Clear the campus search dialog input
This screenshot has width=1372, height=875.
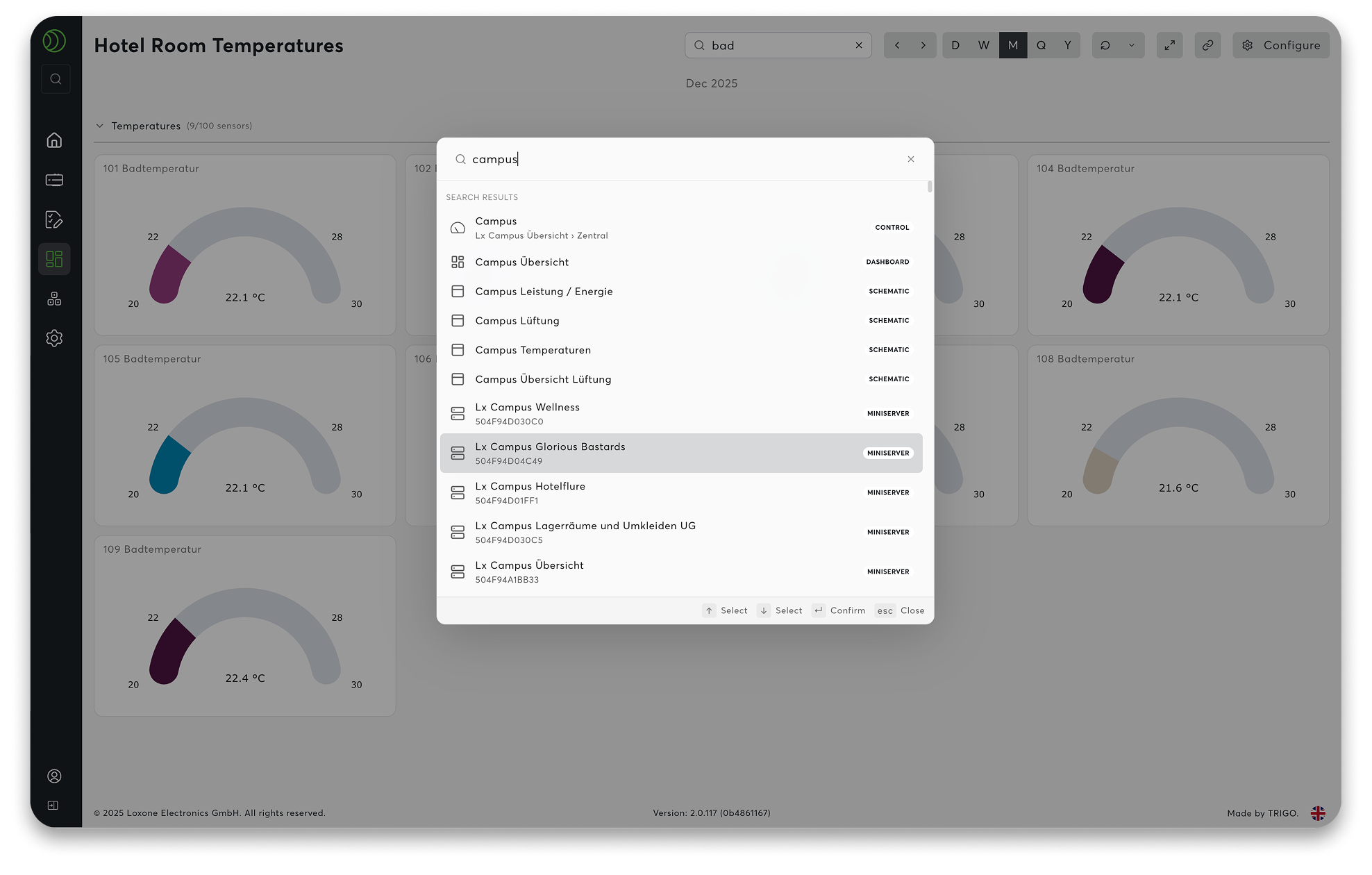click(911, 159)
